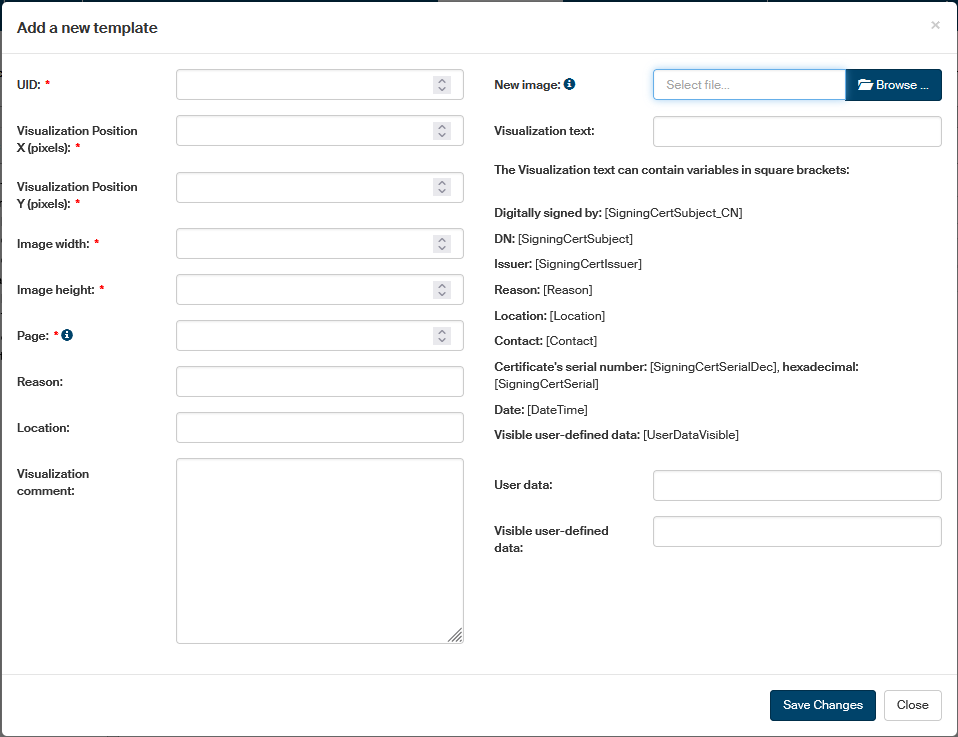Click Save Changes button
The width and height of the screenshot is (958, 737).
point(822,705)
